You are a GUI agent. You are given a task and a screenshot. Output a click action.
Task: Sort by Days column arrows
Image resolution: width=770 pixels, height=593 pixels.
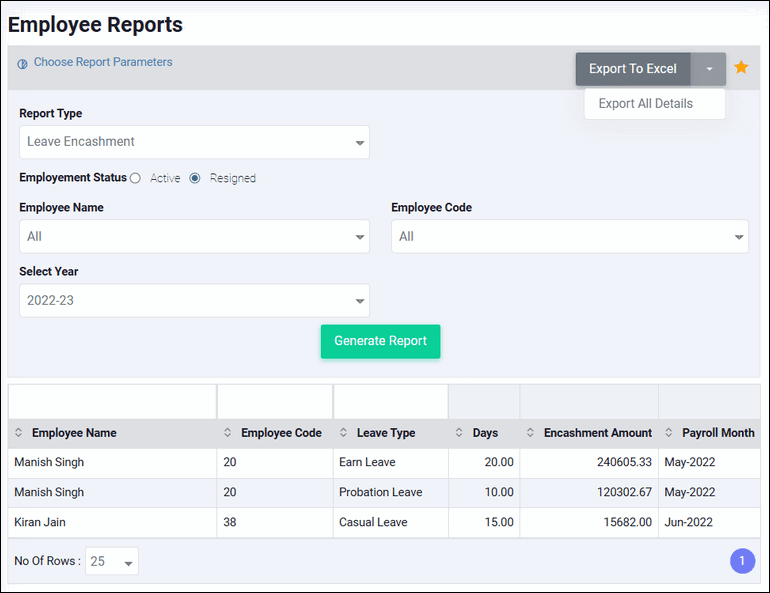coord(460,433)
